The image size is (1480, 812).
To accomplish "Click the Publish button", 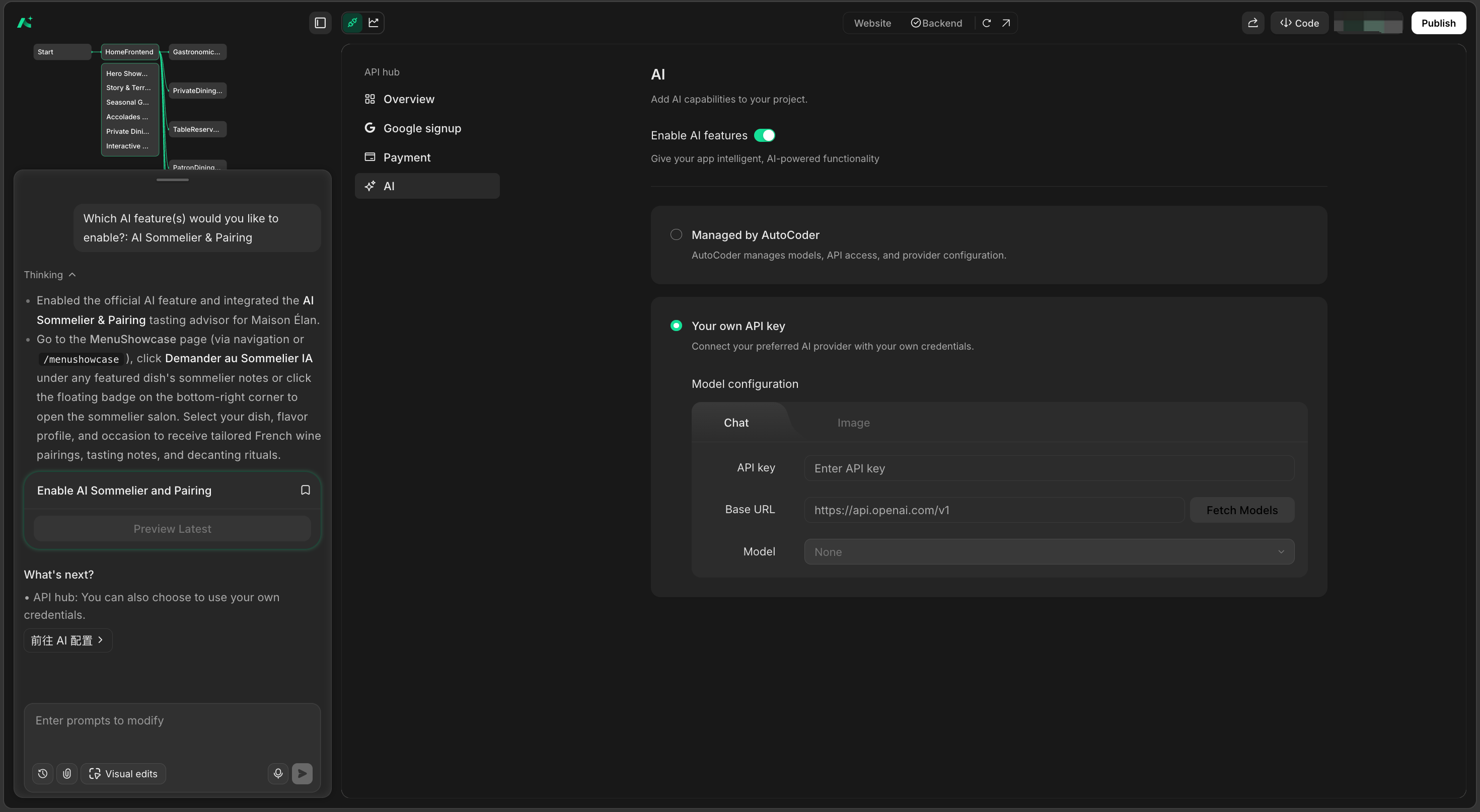I will [1438, 23].
